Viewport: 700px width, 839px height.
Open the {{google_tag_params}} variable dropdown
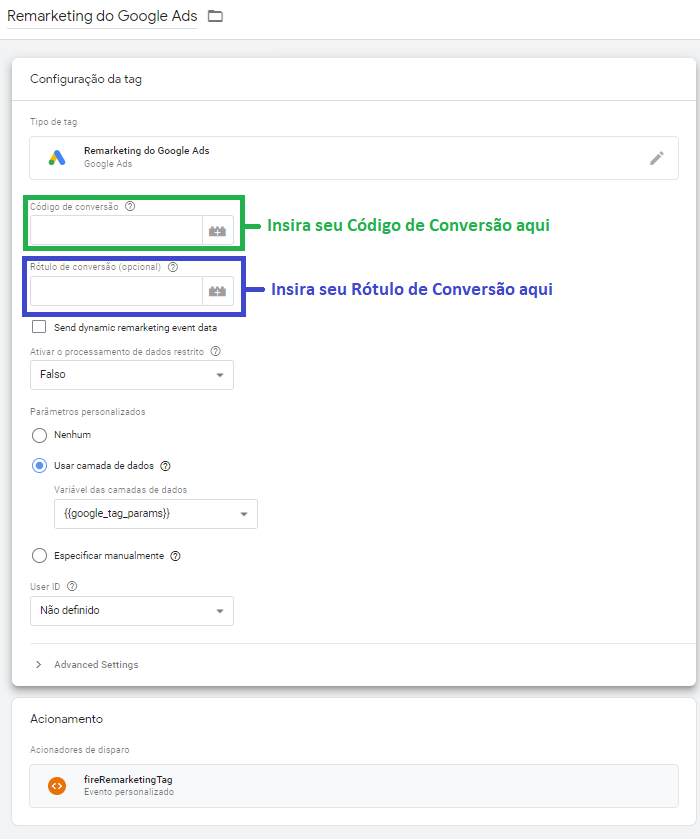coord(156,514)
